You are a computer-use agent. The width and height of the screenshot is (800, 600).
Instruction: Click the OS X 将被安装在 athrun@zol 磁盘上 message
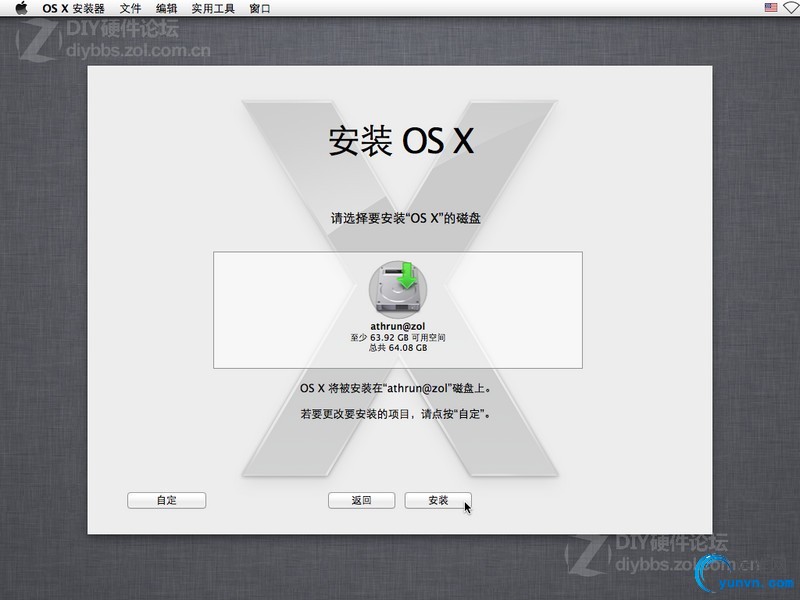pos(396,388)
